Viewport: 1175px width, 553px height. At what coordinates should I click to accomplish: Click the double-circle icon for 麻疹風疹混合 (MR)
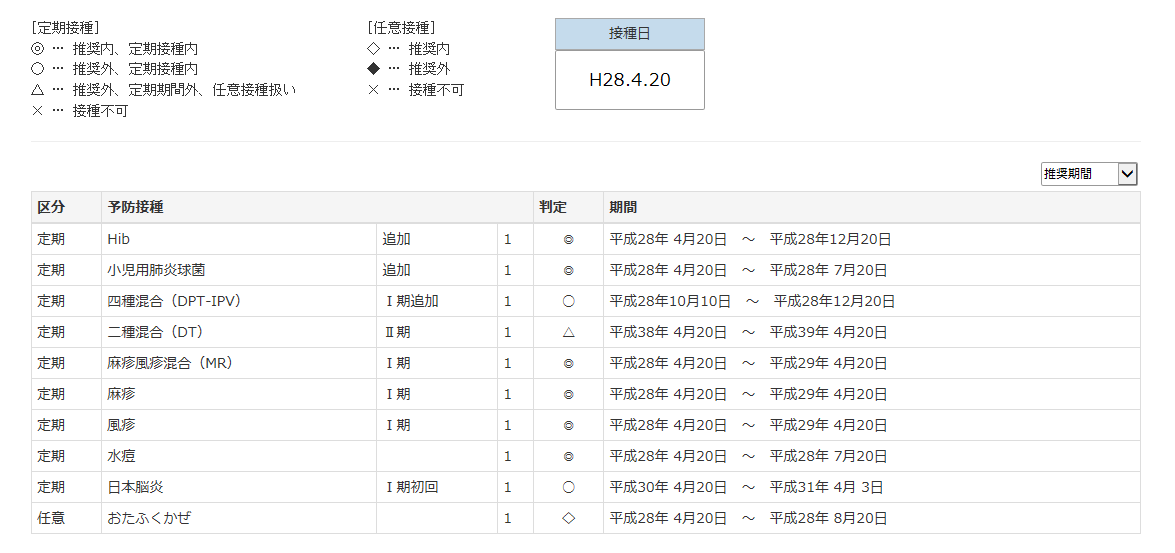568,363
